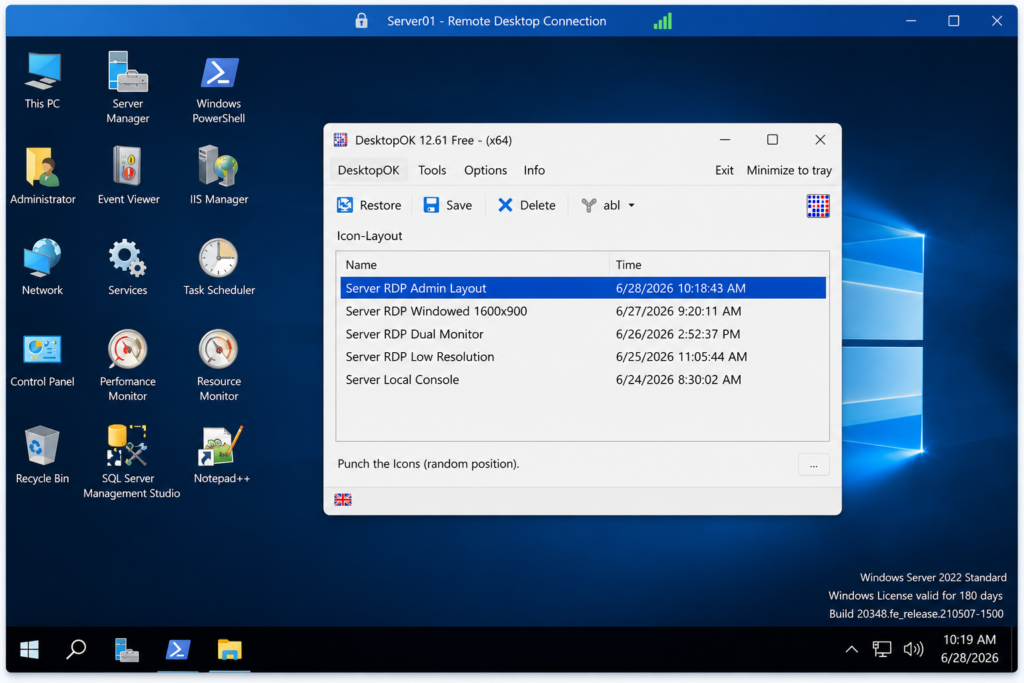Open the DesktopOK menu
1024x683 pixels.
368,170
